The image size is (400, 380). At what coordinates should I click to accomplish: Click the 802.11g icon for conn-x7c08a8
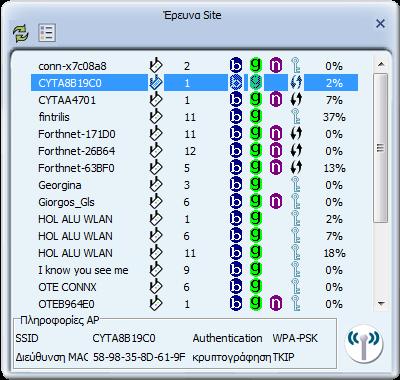(256, 65)
